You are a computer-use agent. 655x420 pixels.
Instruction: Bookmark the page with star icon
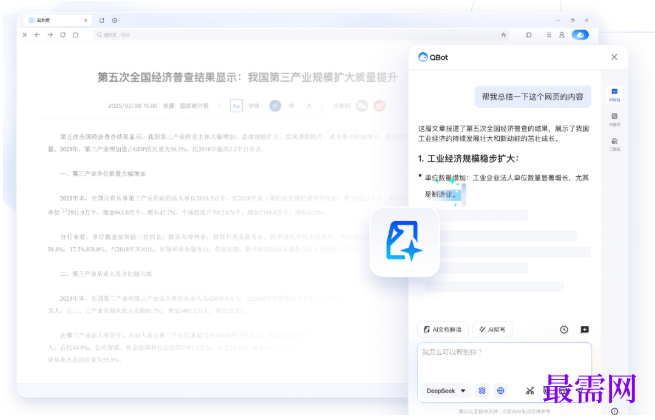point(503,35)
